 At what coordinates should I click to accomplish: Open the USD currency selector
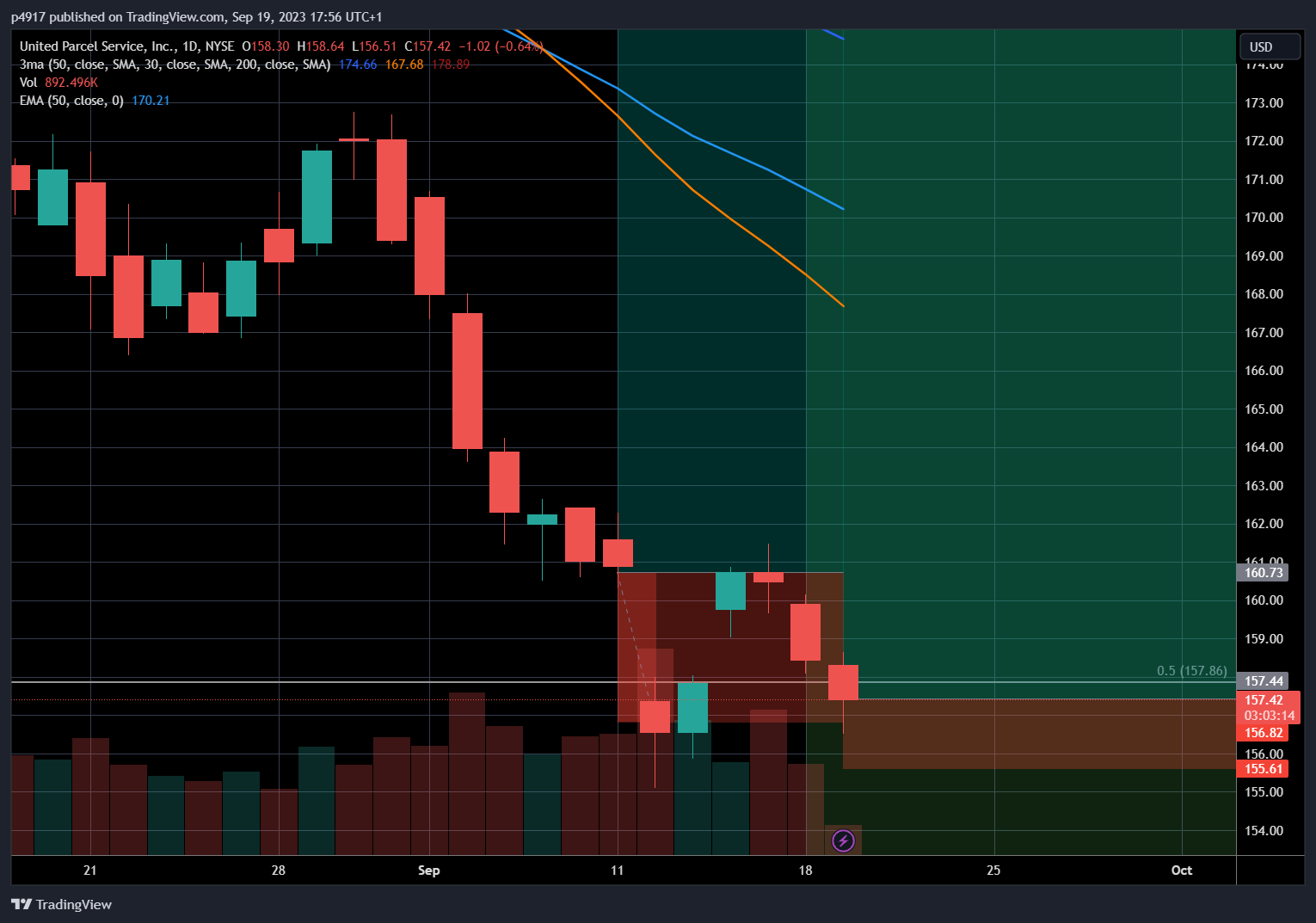pyautogui.click(x=1270, y=46)
